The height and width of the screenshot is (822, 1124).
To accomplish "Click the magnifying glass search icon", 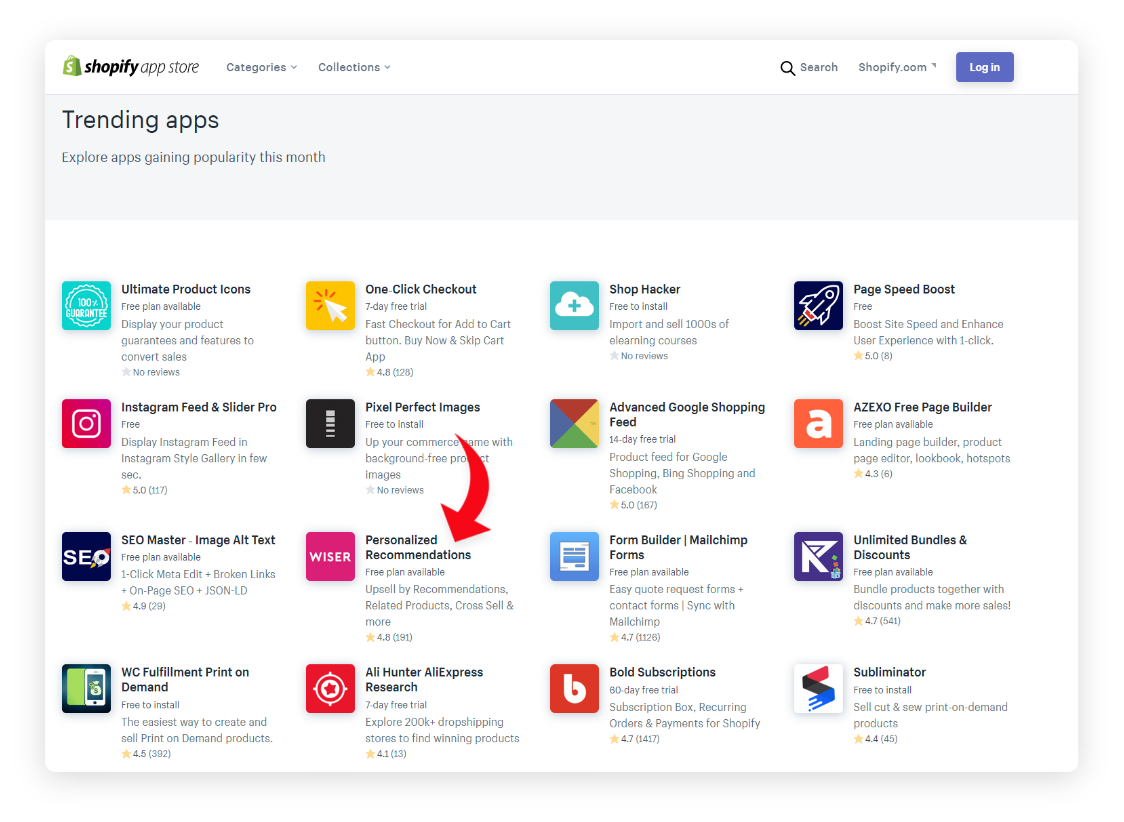I will pos(787,68).
